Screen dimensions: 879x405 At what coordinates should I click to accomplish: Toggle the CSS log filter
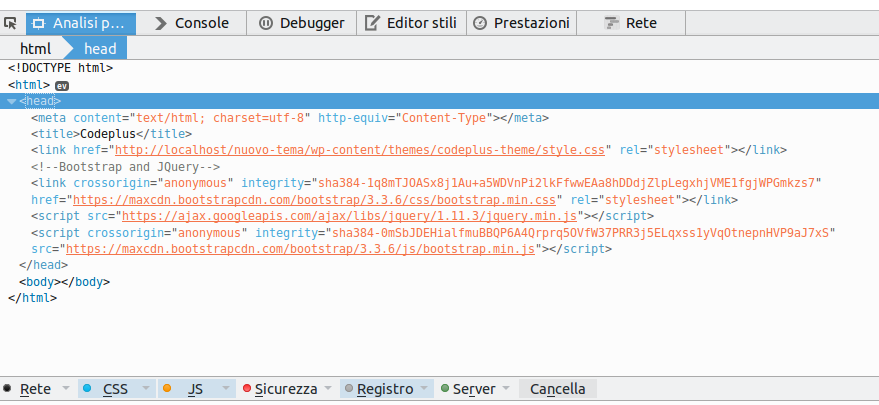pyautogui.click(x=115, y=388)
